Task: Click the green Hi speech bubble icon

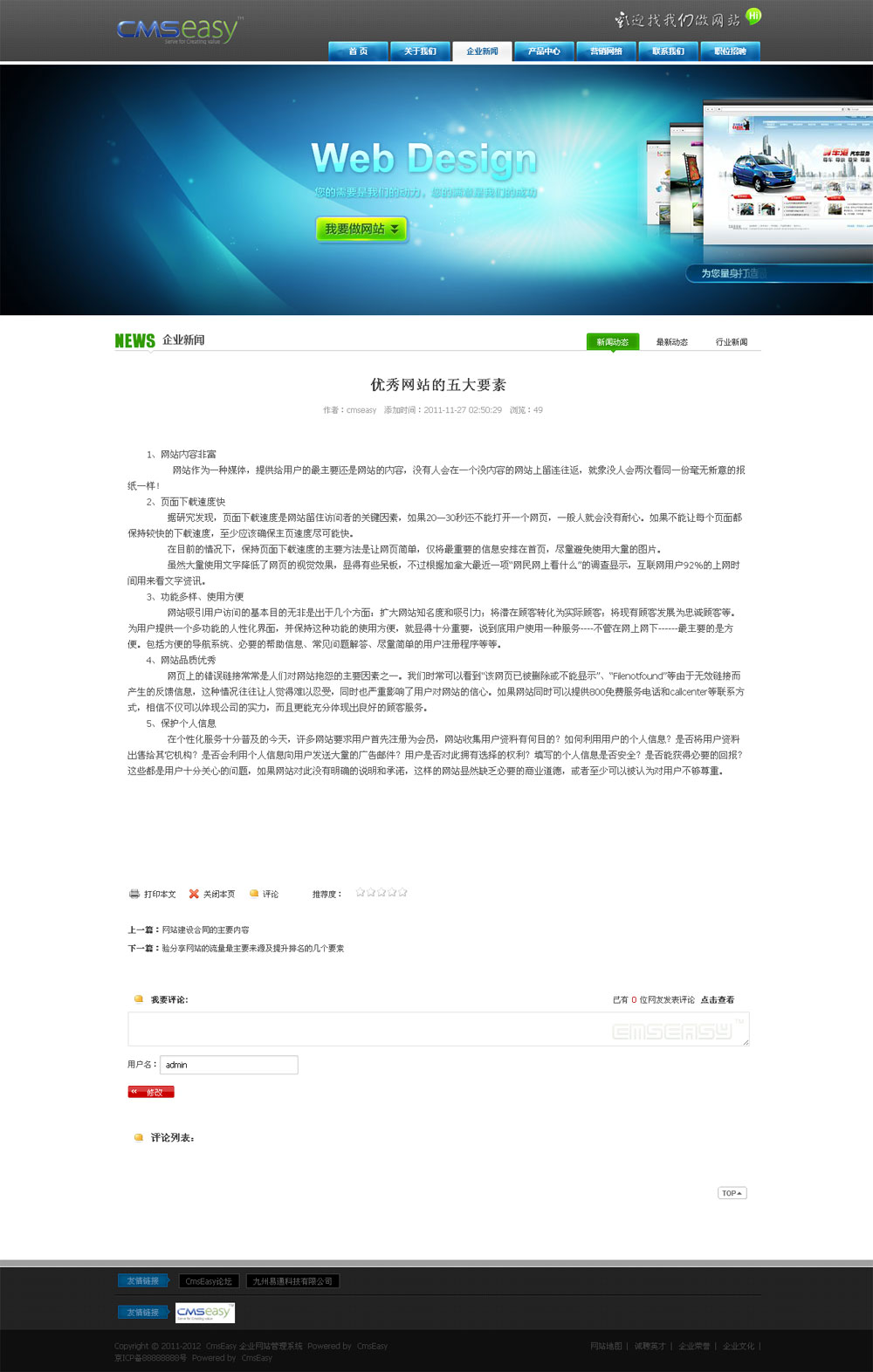Action: pos(753,16)
